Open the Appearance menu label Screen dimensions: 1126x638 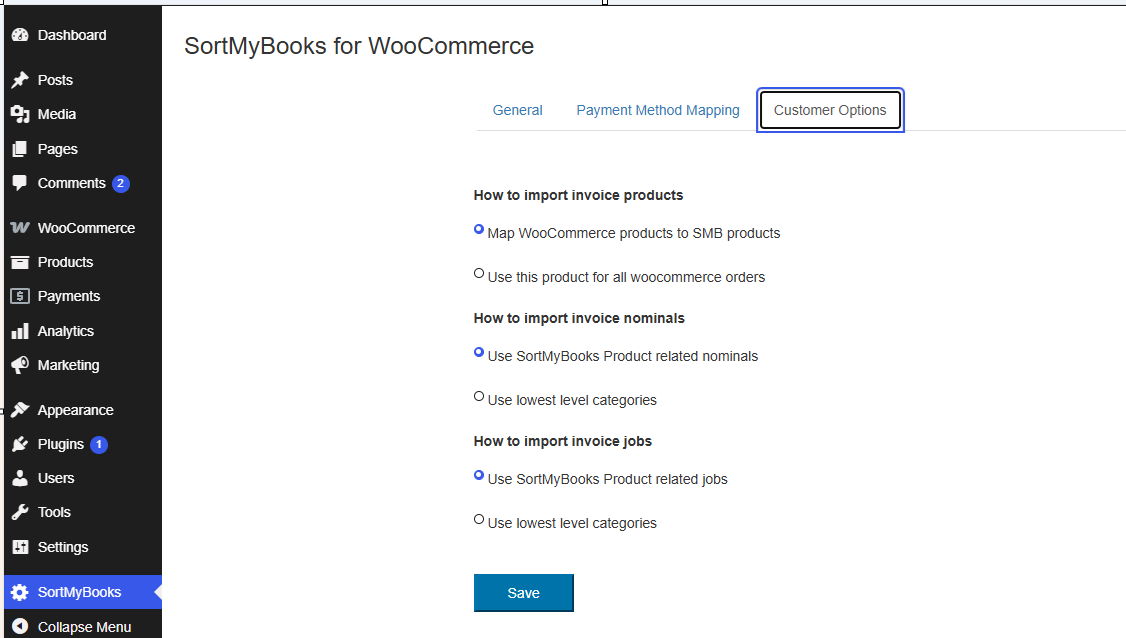pos(75,410)
